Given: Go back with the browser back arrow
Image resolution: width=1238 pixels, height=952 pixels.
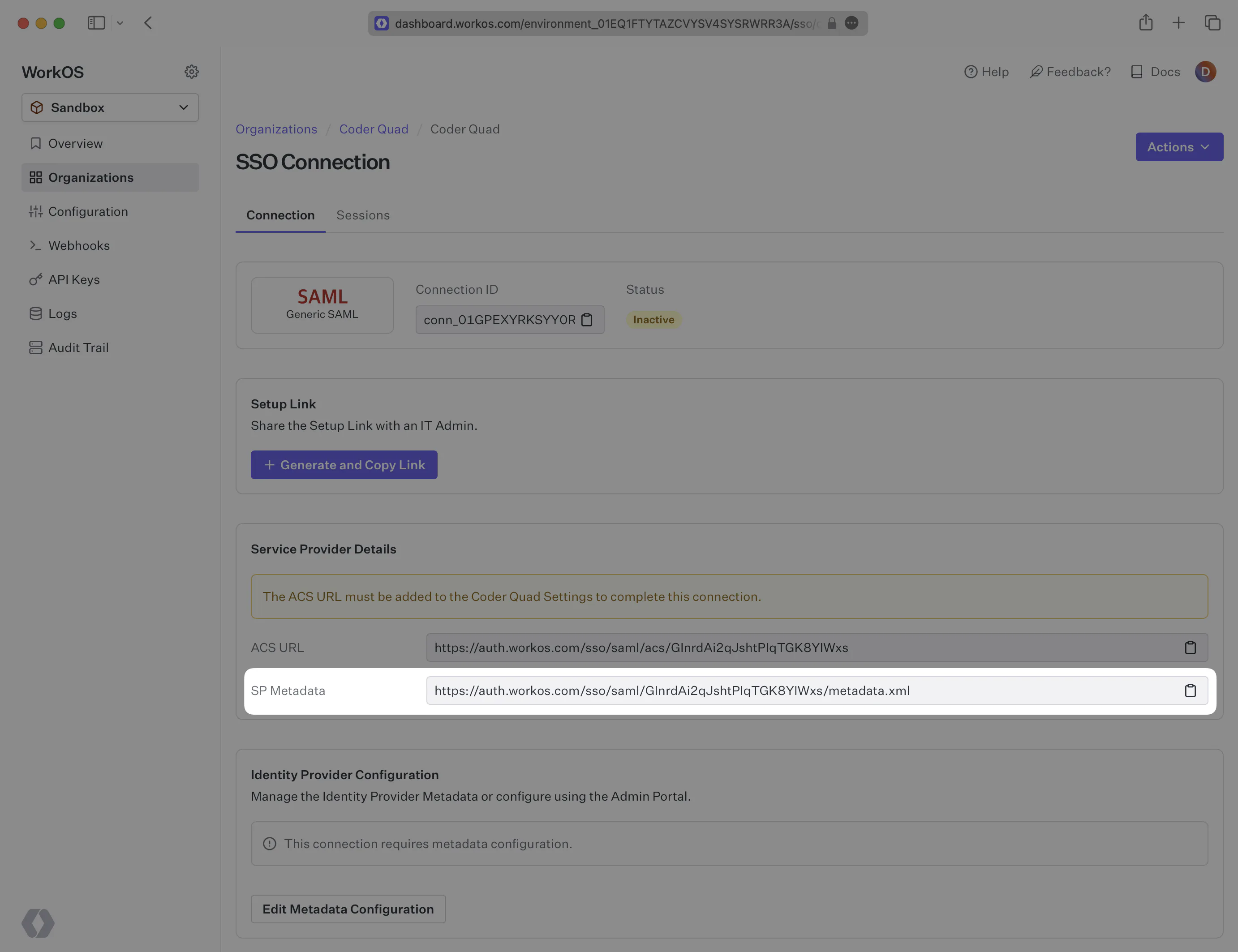Looking at the screenshot, I should pyautogui.click(x=148, y=23).
